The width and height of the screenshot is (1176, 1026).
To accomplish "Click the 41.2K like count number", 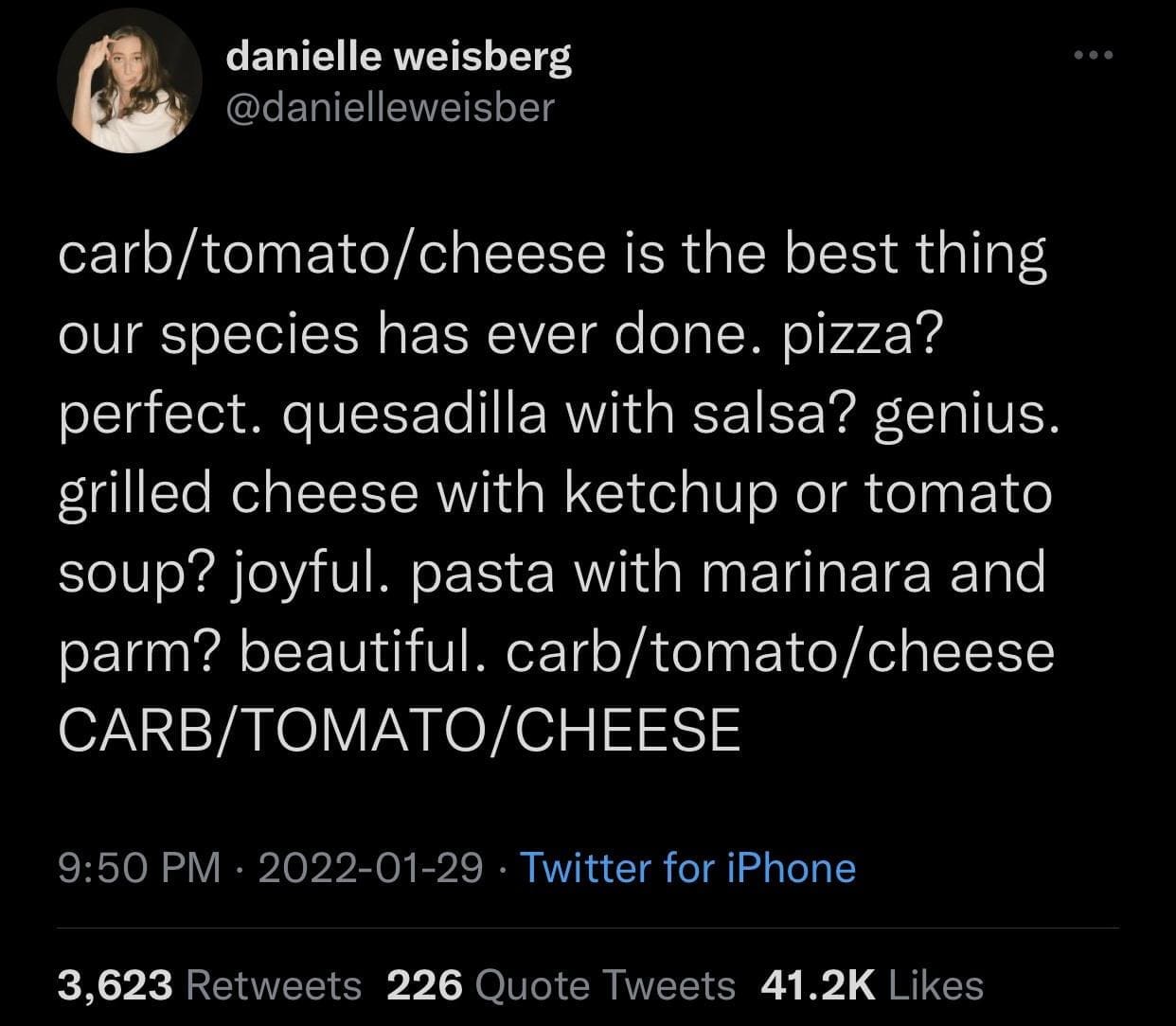I will [817, 985].
